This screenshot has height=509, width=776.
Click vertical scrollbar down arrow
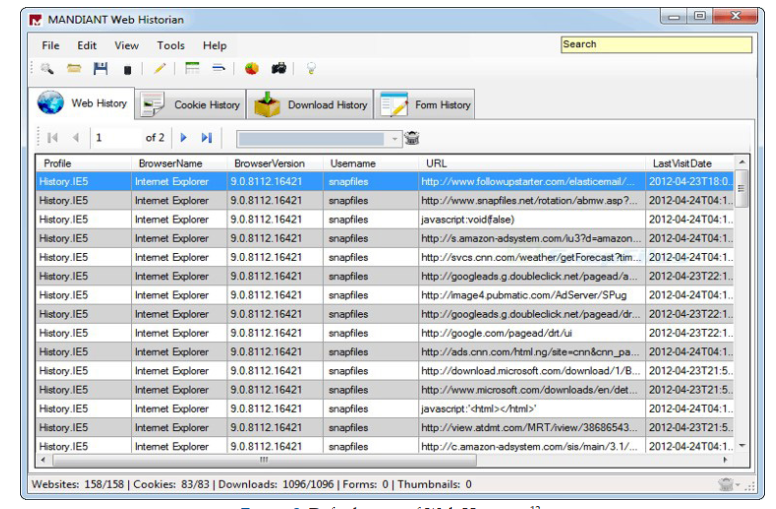click(x=741, y=446)
